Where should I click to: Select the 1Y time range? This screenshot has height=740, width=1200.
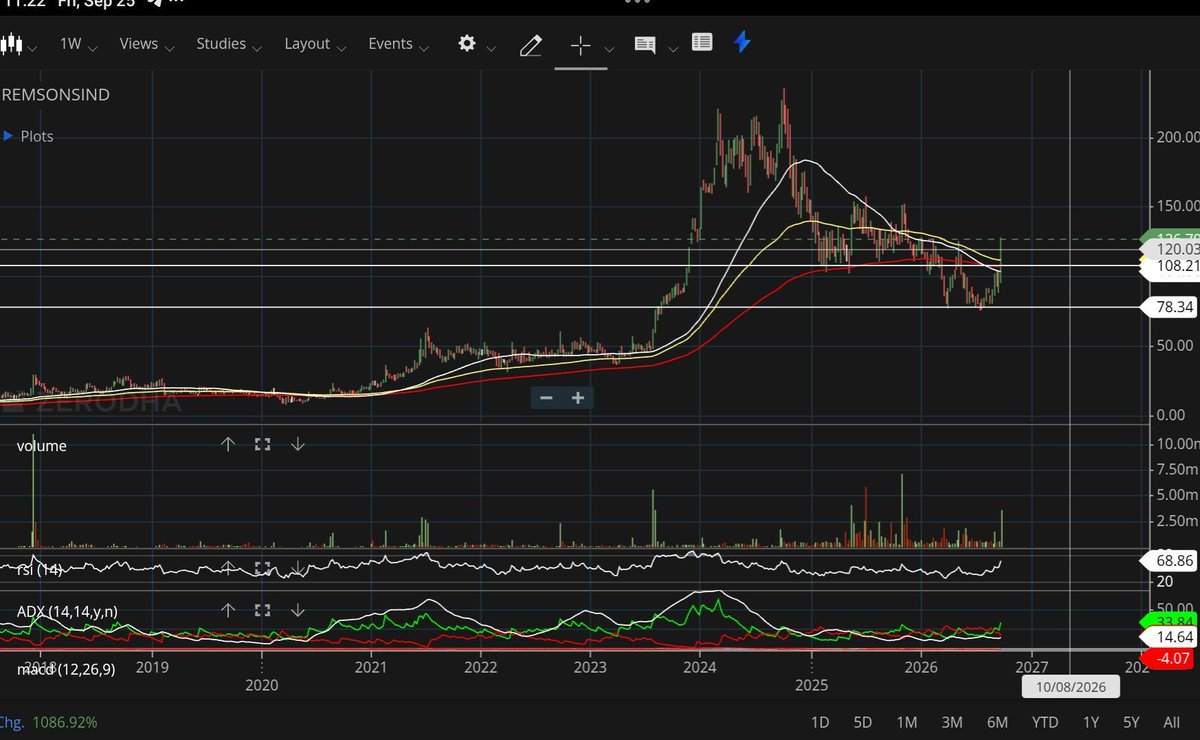pyautogui.click(x=1091, y=722)
